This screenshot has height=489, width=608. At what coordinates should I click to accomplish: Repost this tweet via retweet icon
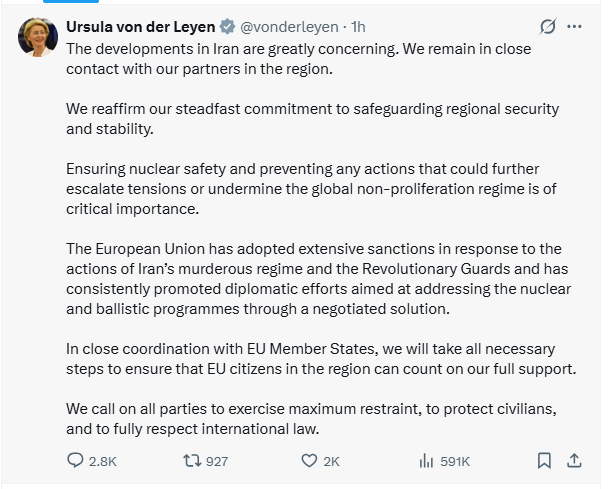tap(187, 461)
